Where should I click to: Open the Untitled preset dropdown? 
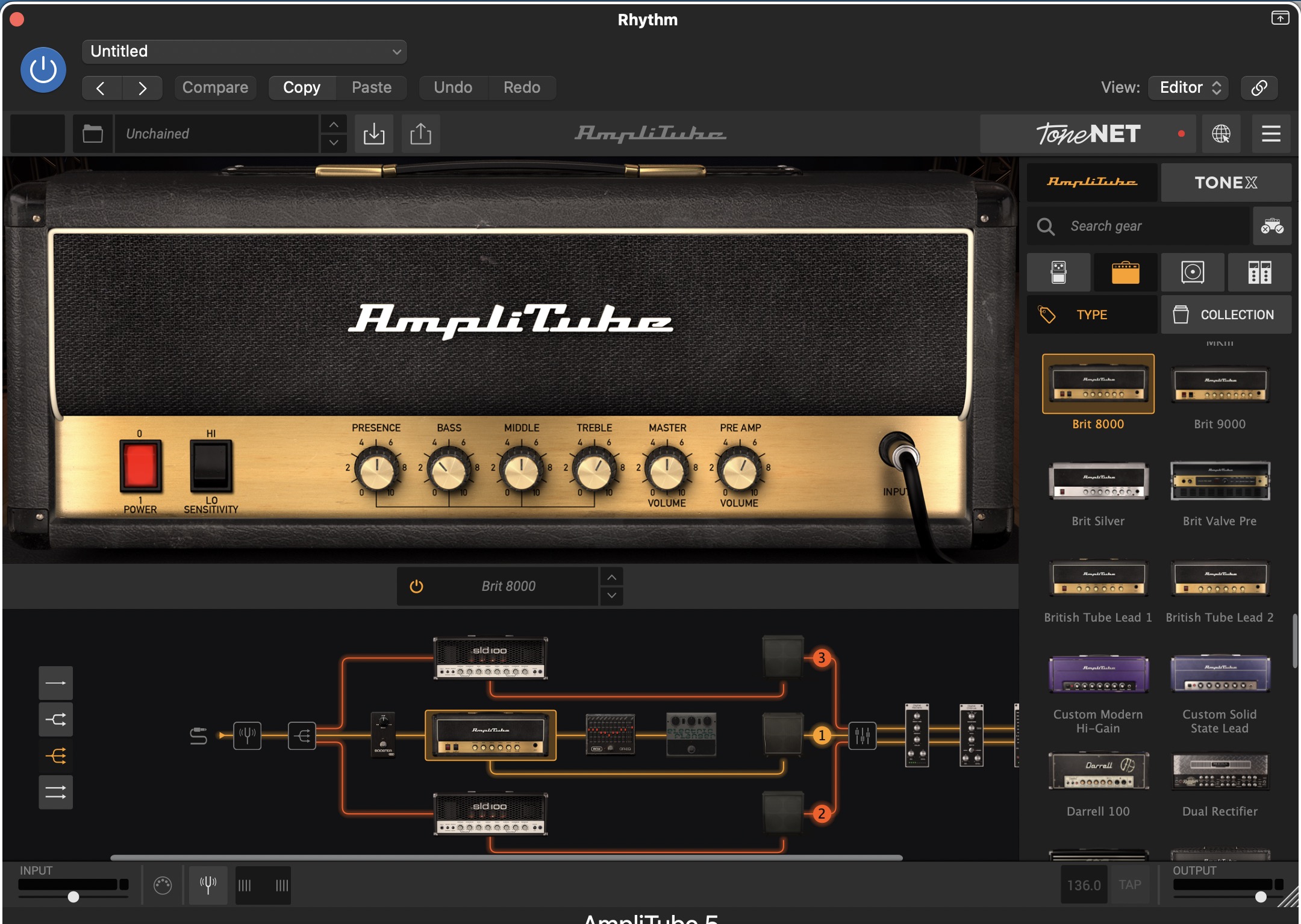point(244,52)
